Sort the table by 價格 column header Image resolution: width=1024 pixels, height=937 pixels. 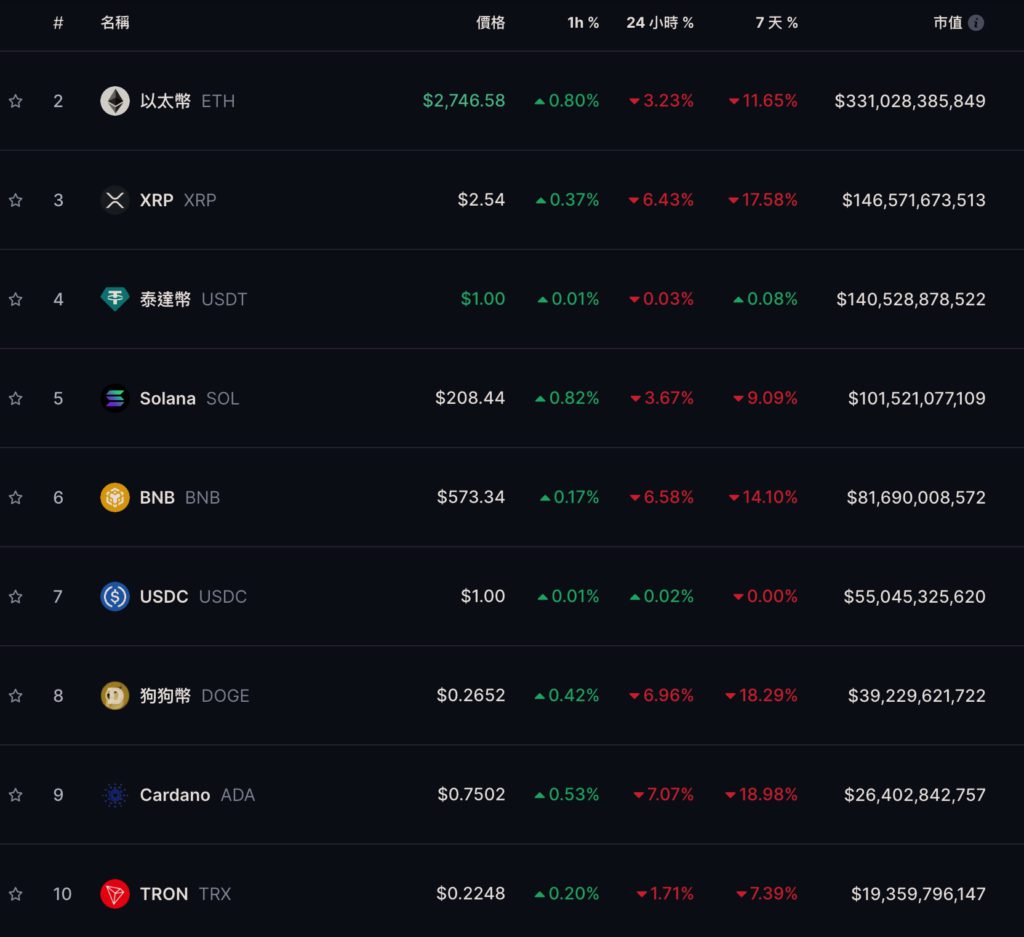[490, 23]
